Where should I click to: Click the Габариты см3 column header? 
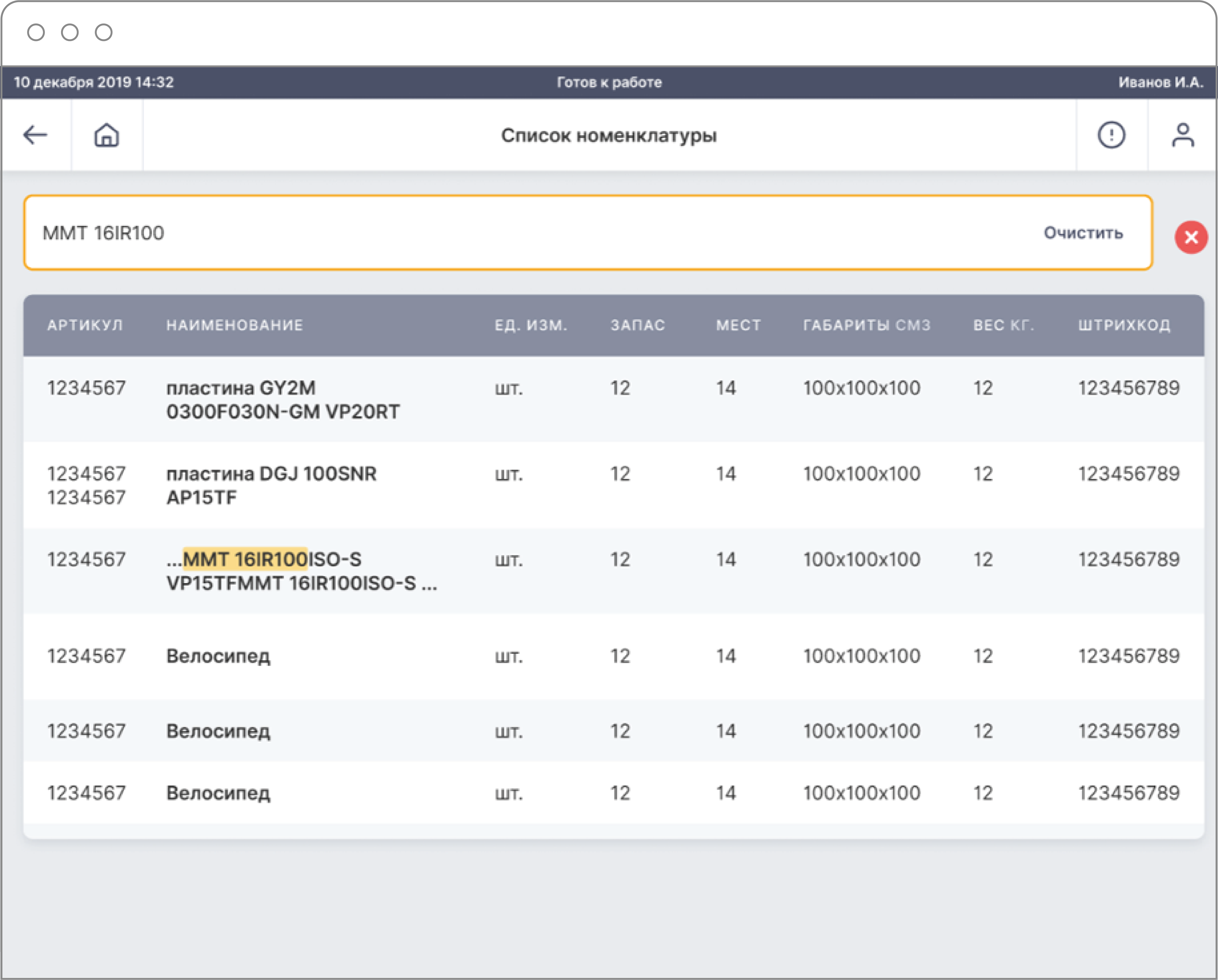point(867,325)
